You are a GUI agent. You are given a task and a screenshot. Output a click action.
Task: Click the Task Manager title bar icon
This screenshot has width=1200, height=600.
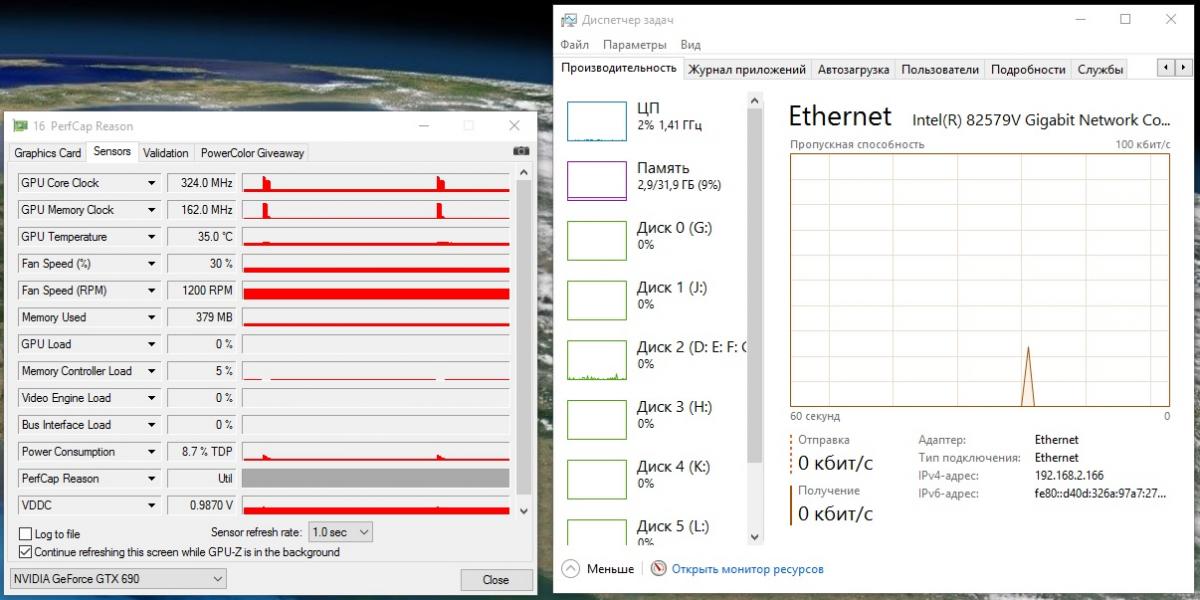click(569, 20)
